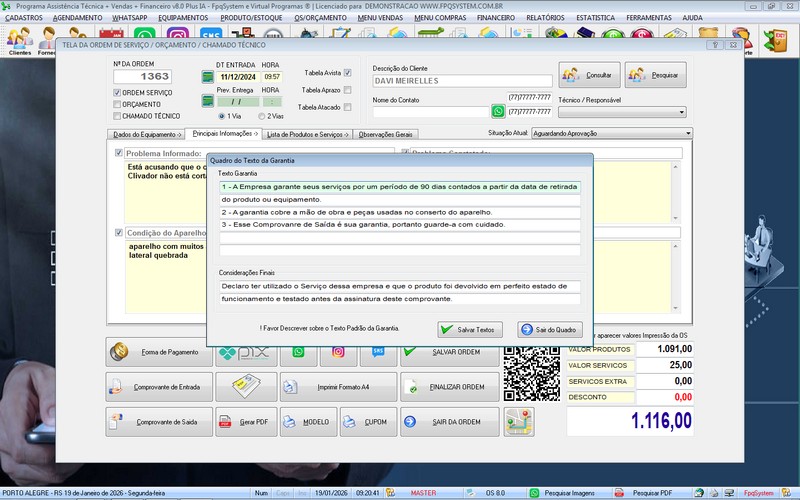
Task: Click the green exit door toolbar icon
Action: point(775,41)
